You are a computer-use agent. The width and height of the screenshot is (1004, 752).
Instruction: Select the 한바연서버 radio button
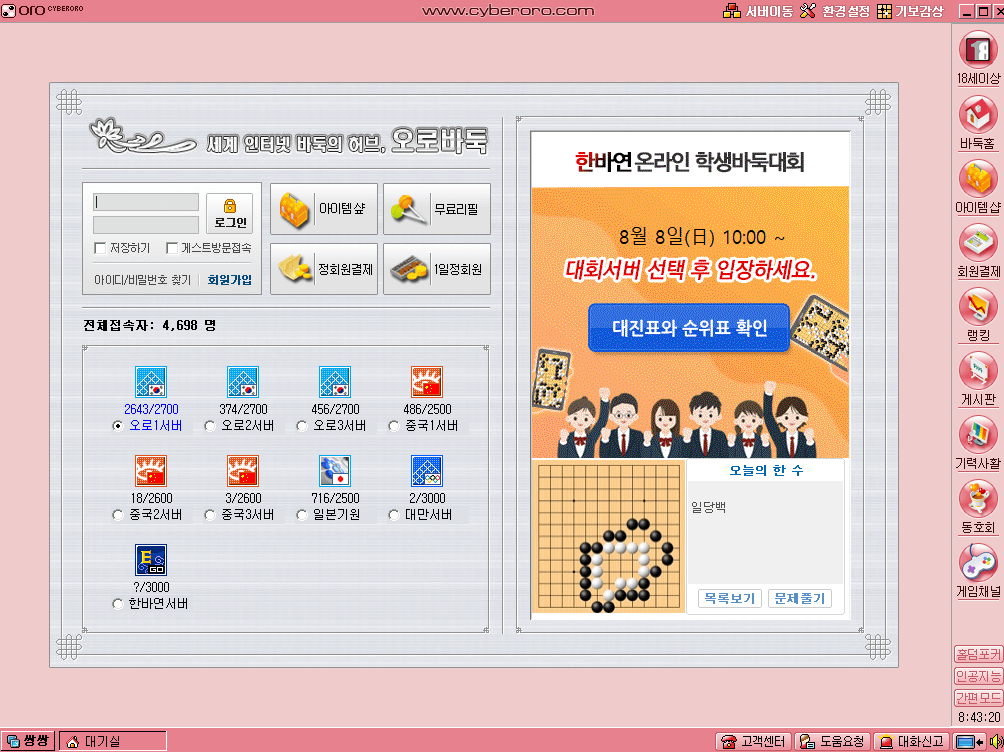click(x=117, y=603)
